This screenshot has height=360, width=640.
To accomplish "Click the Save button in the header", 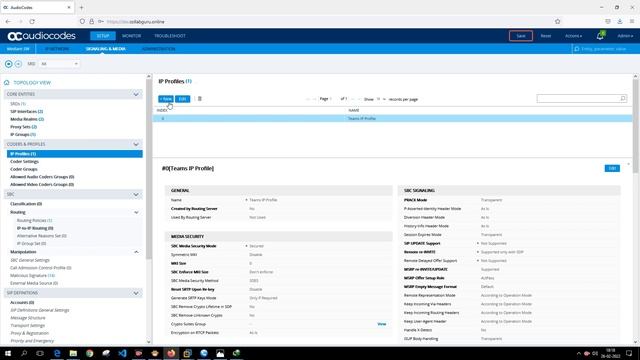I will coord(521,36).
